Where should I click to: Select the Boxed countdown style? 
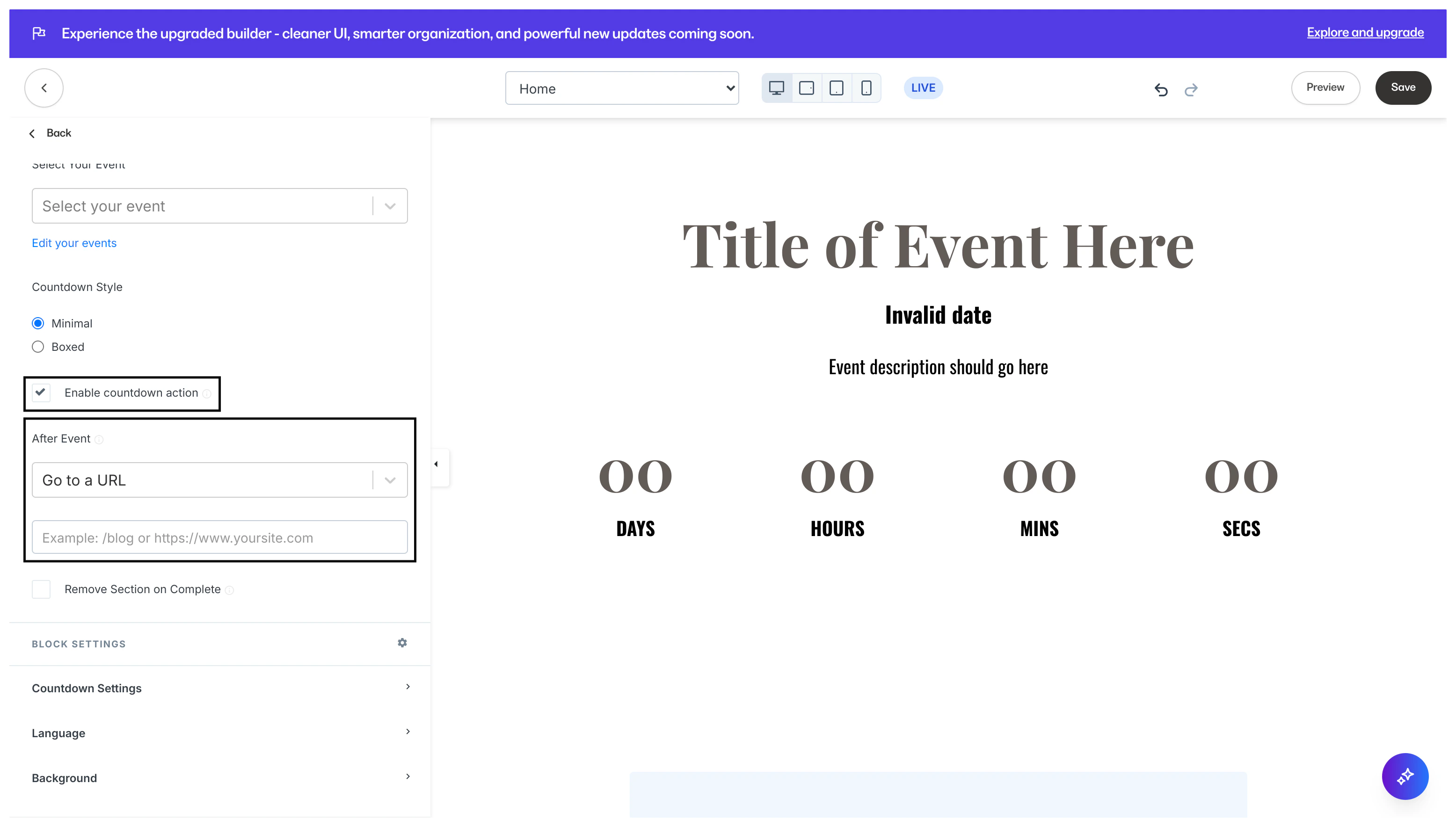tap(38, 347)
